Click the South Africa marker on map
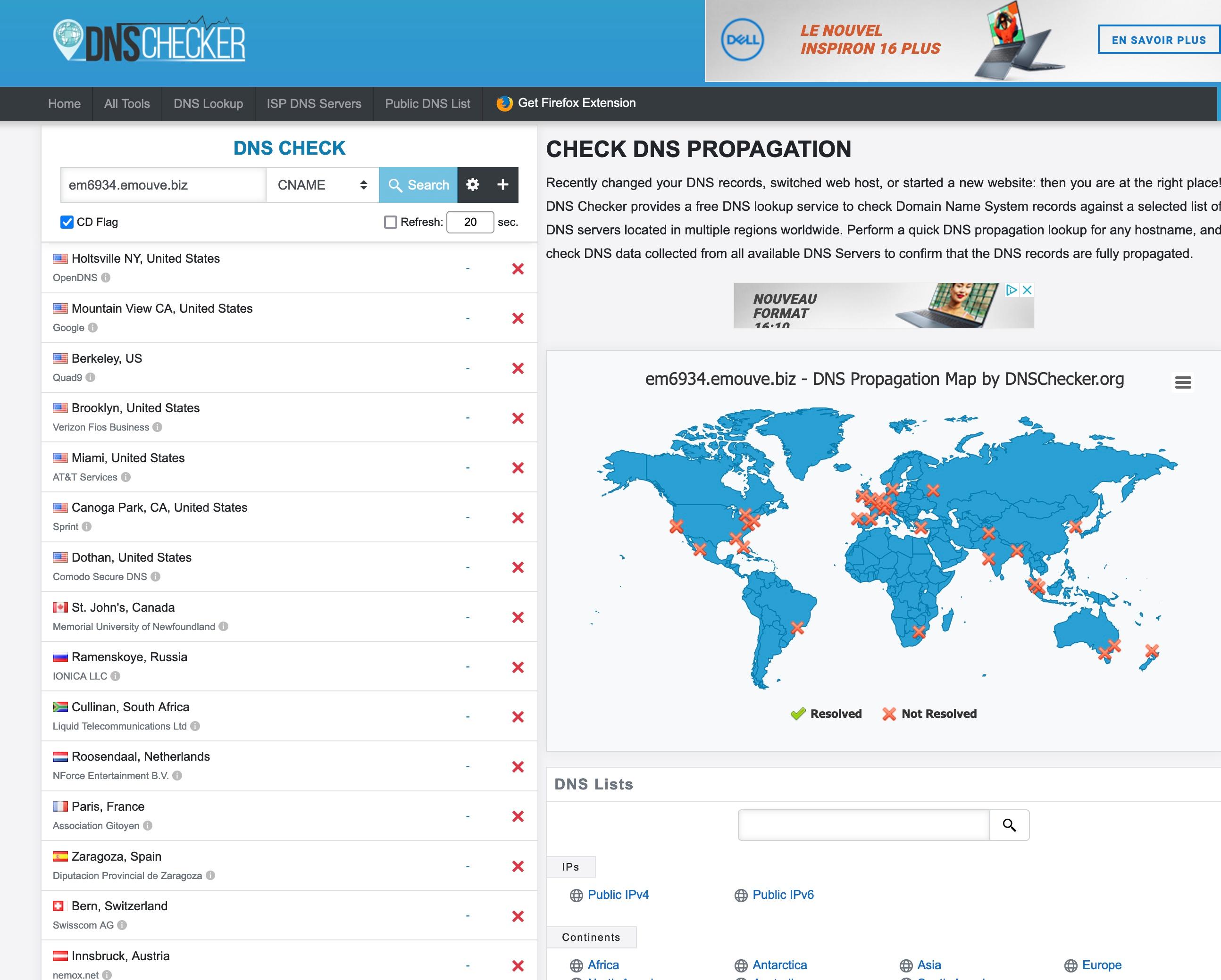The image size is (1221, 980). pyautogui.click(x=919, y=631)
